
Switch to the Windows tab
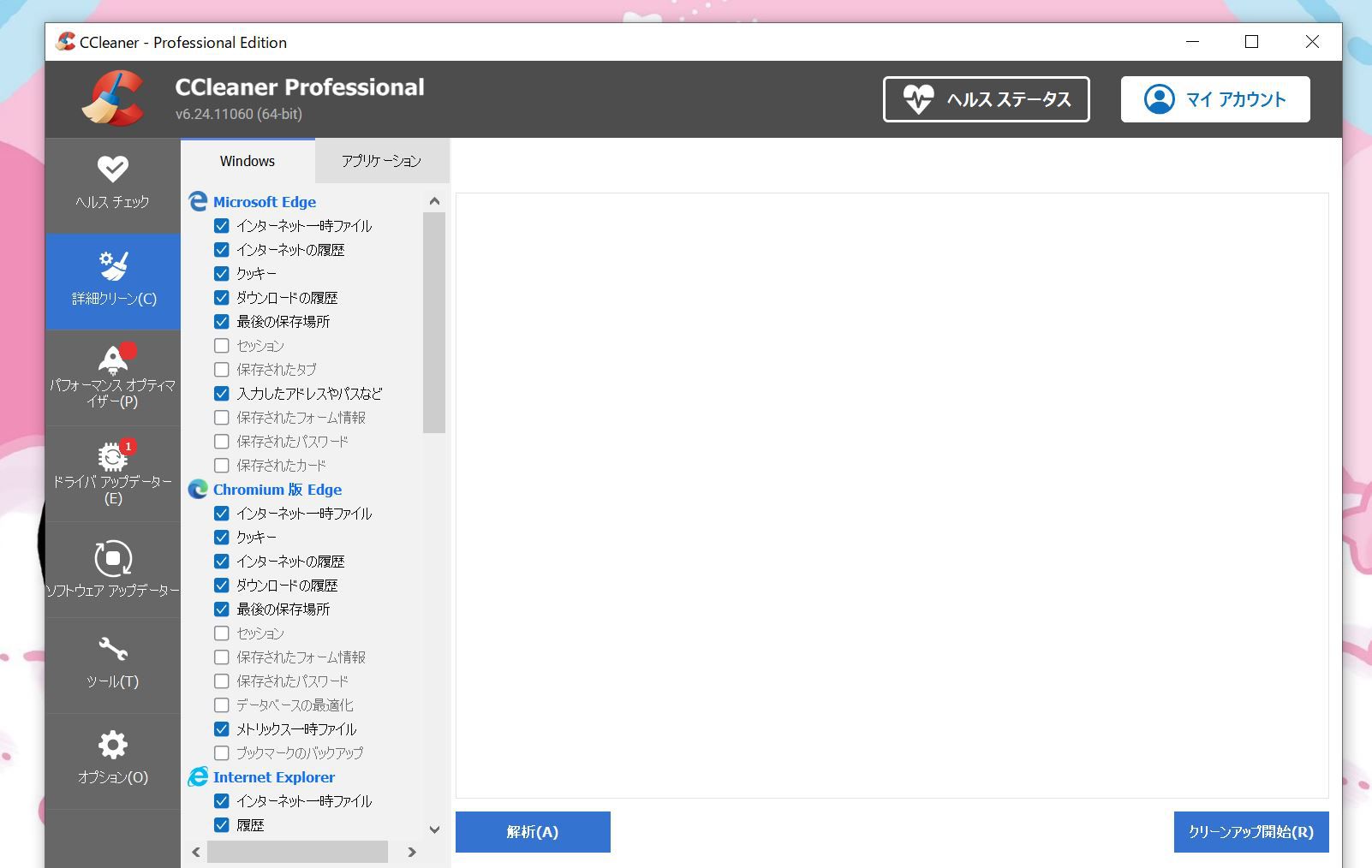[x=248, y=161]
